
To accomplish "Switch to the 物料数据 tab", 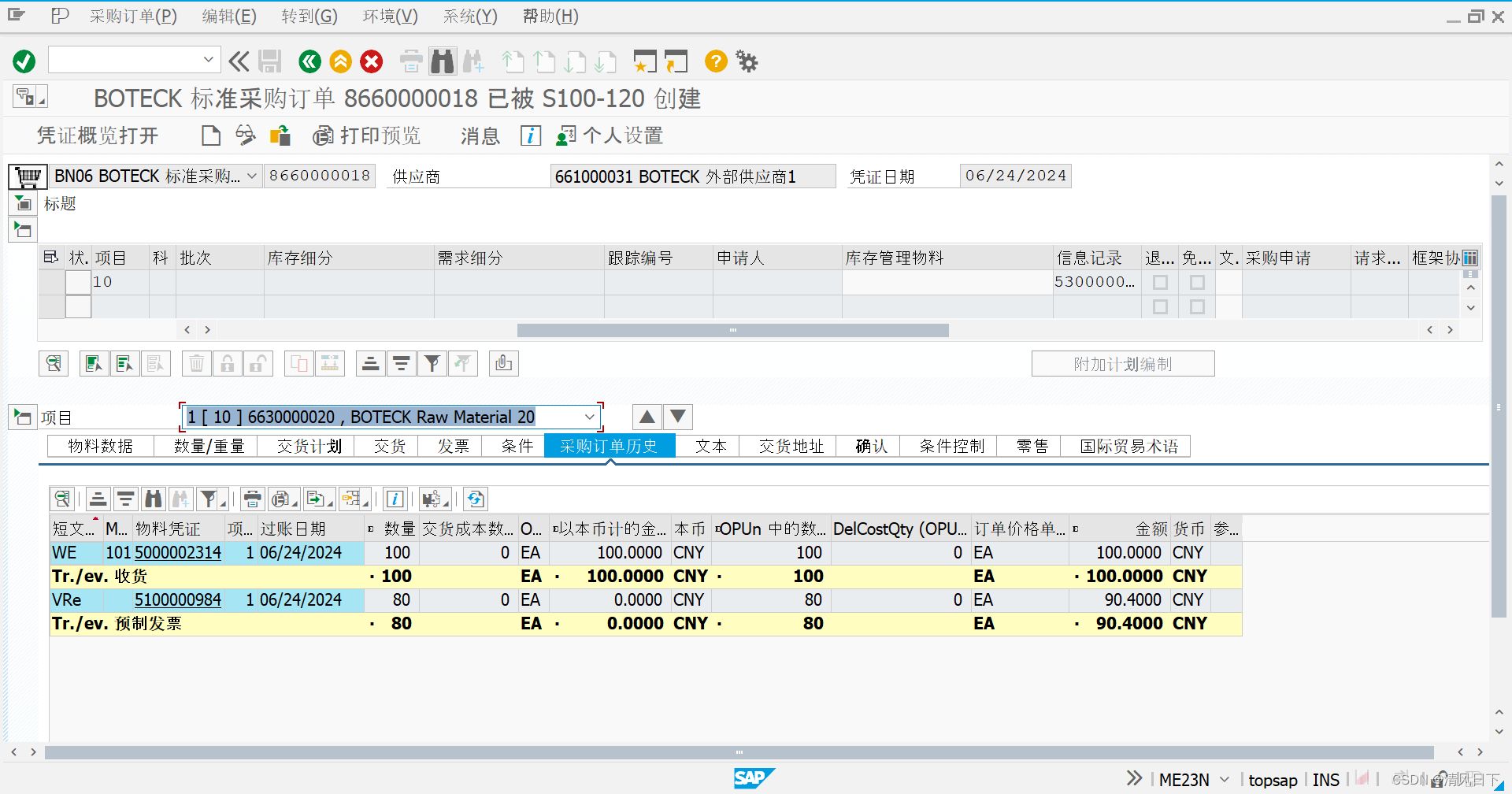I will point(100,446).
